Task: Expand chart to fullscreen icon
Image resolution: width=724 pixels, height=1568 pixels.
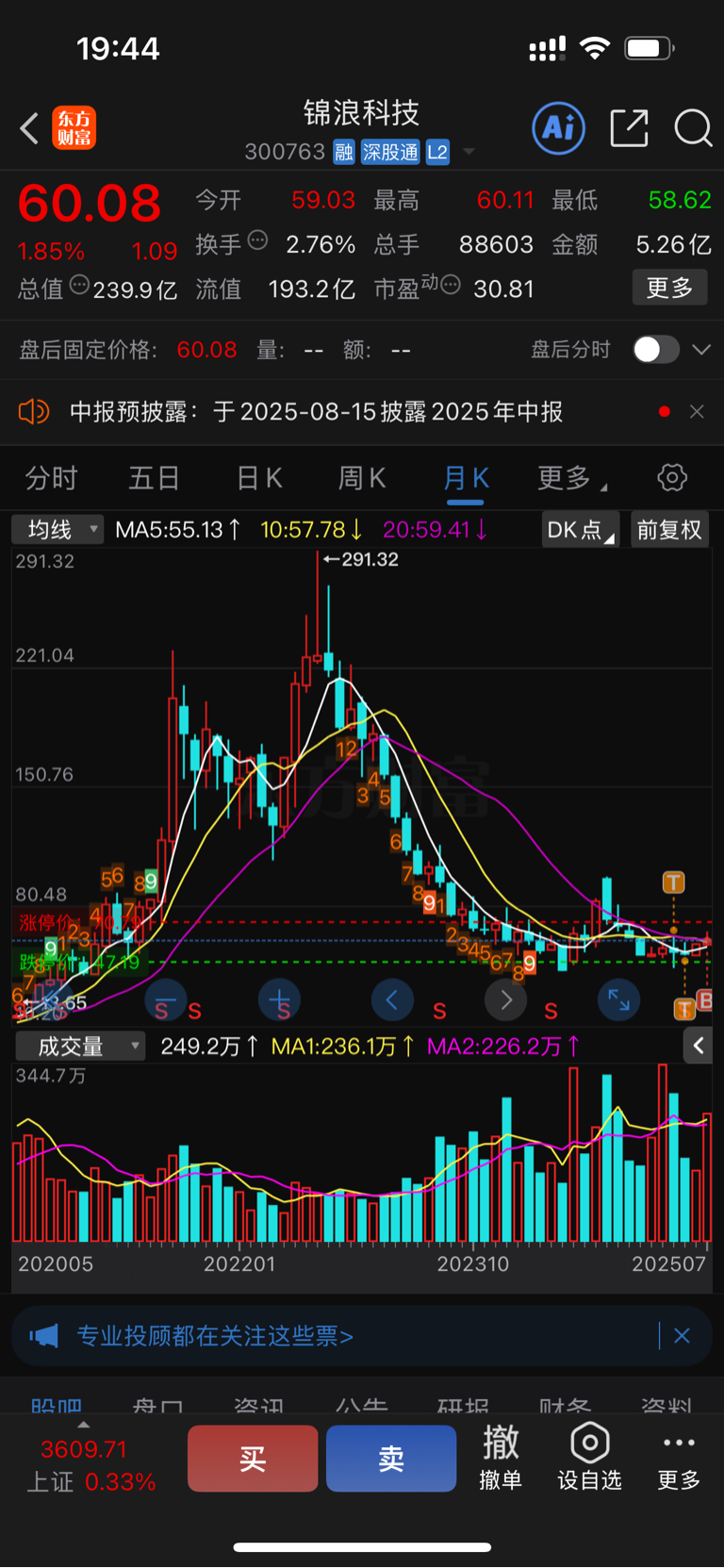Action: (618, 999)
